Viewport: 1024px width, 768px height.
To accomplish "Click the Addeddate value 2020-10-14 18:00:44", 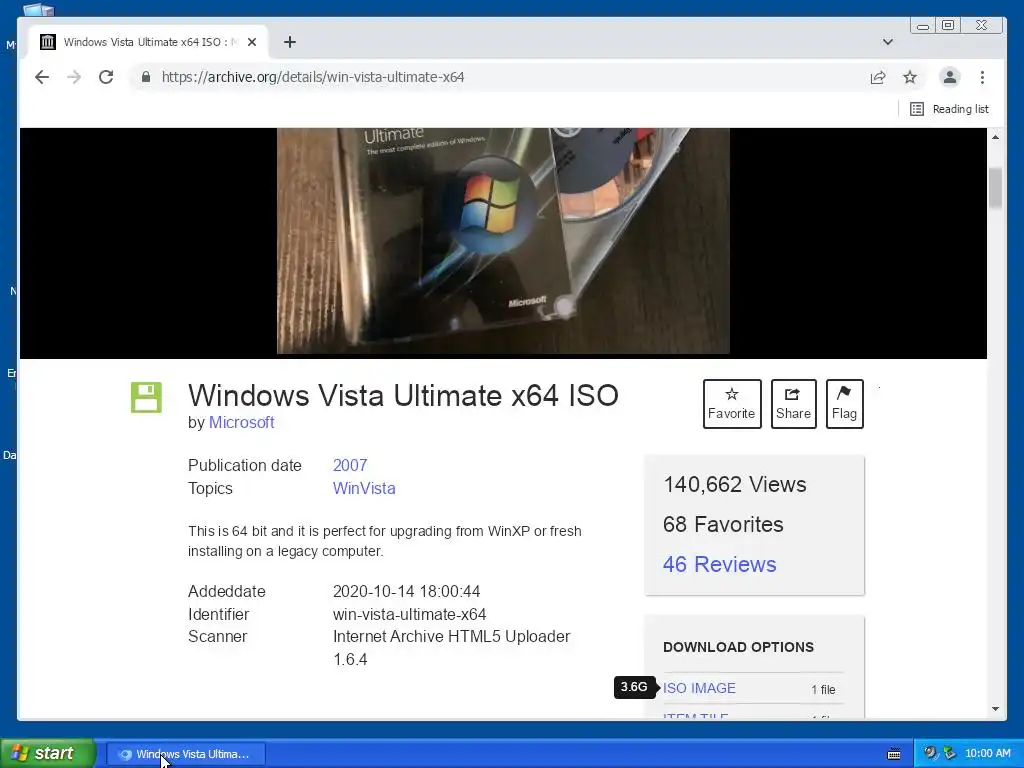I will click(x=406, y=592).
